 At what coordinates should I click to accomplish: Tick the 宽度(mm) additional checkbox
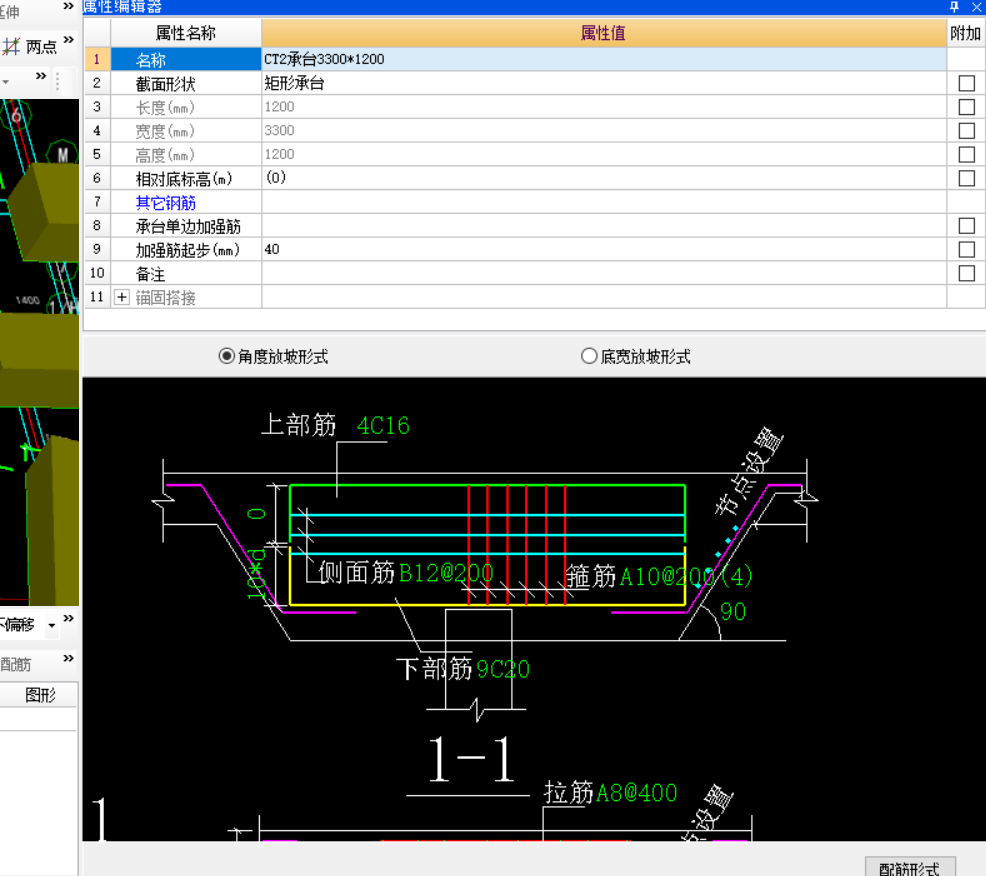pos(967,131)
